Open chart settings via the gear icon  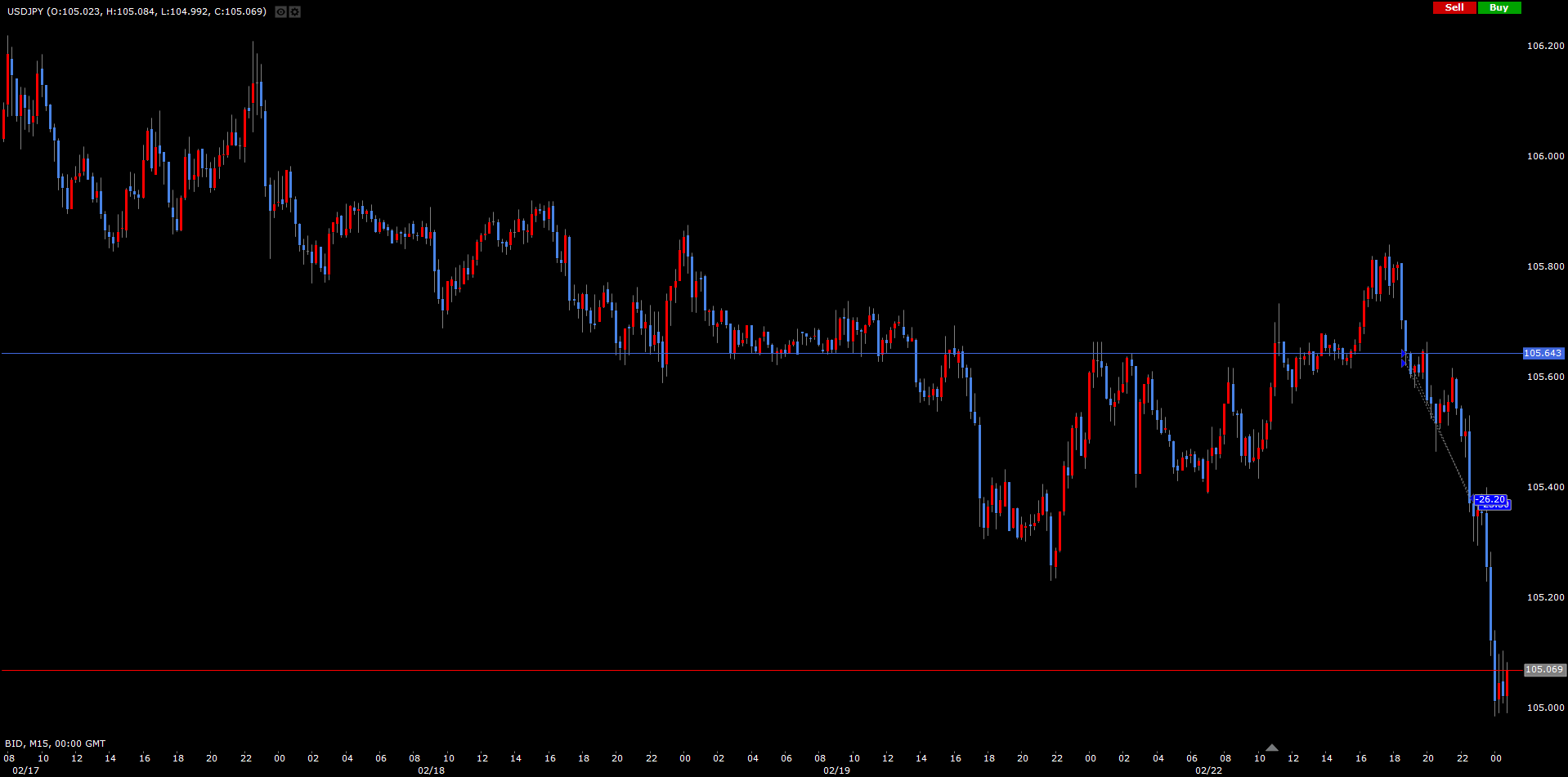coord(295,12)
